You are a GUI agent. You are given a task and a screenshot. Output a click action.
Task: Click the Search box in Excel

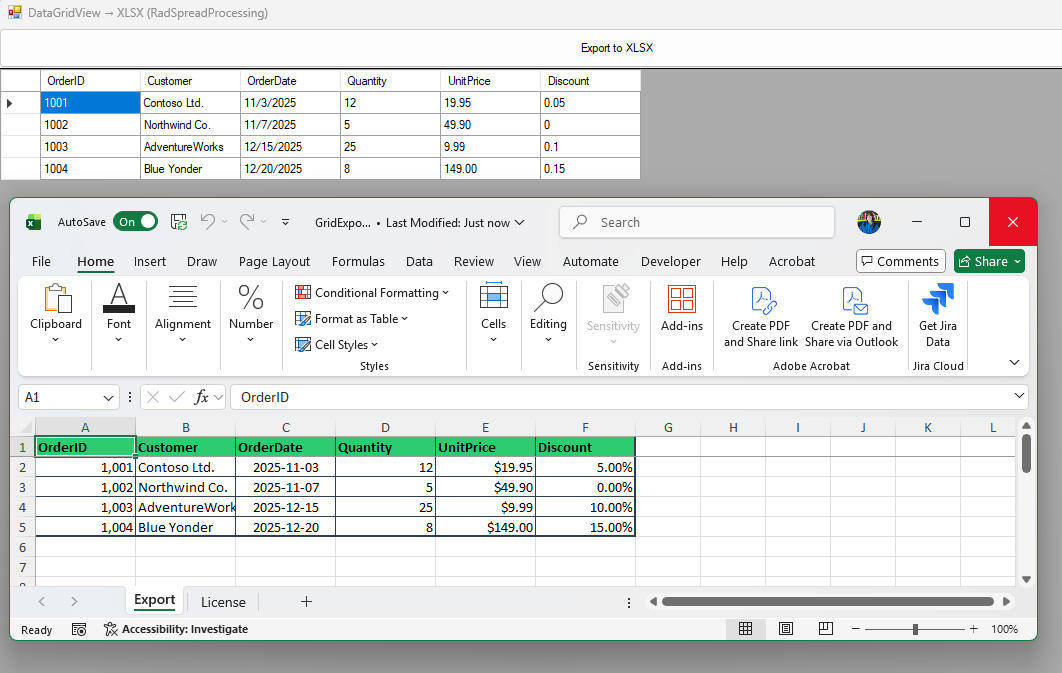click(x=697, y=222)
